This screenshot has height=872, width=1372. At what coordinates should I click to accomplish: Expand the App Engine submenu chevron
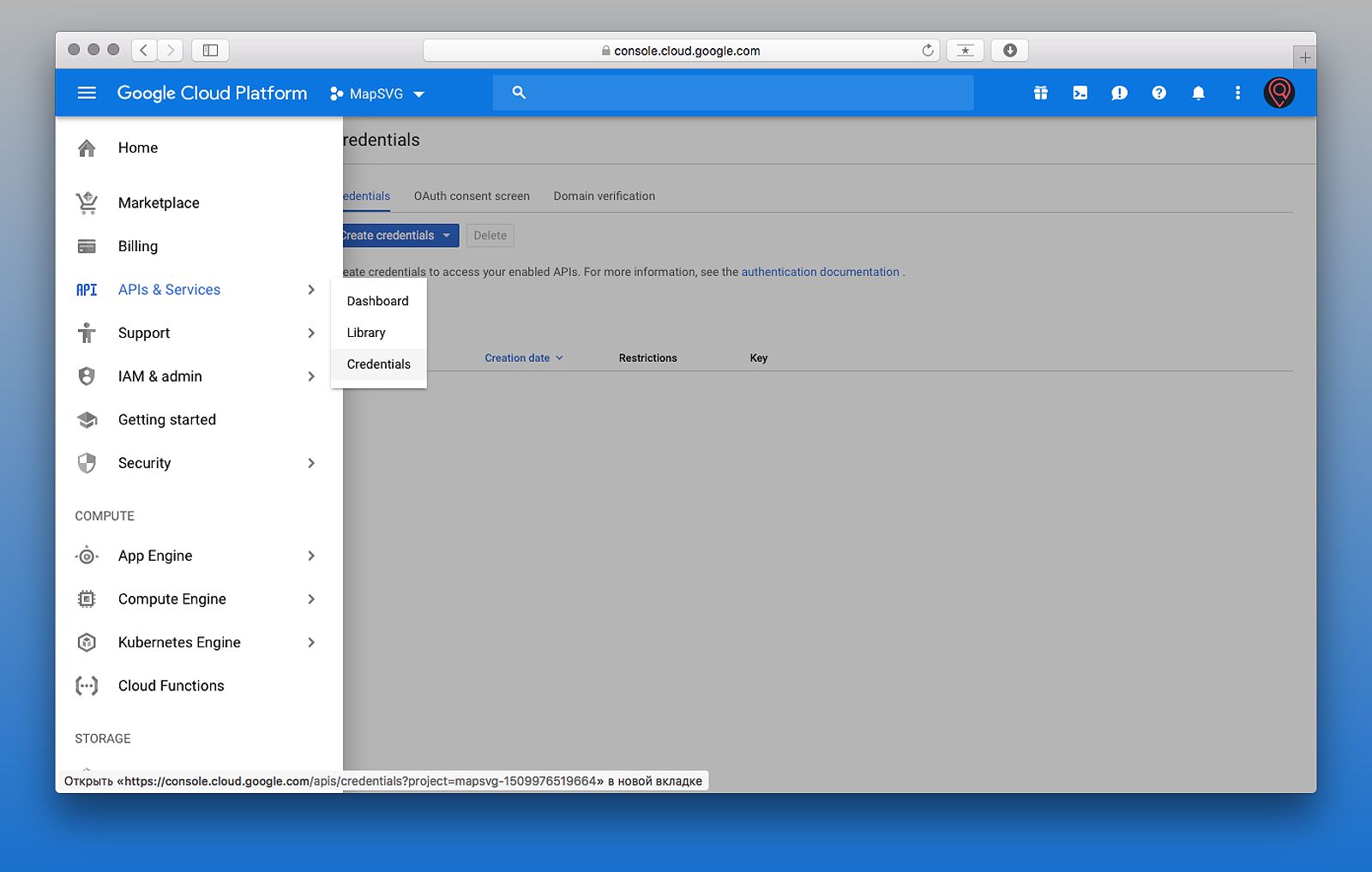pos(311,556)
